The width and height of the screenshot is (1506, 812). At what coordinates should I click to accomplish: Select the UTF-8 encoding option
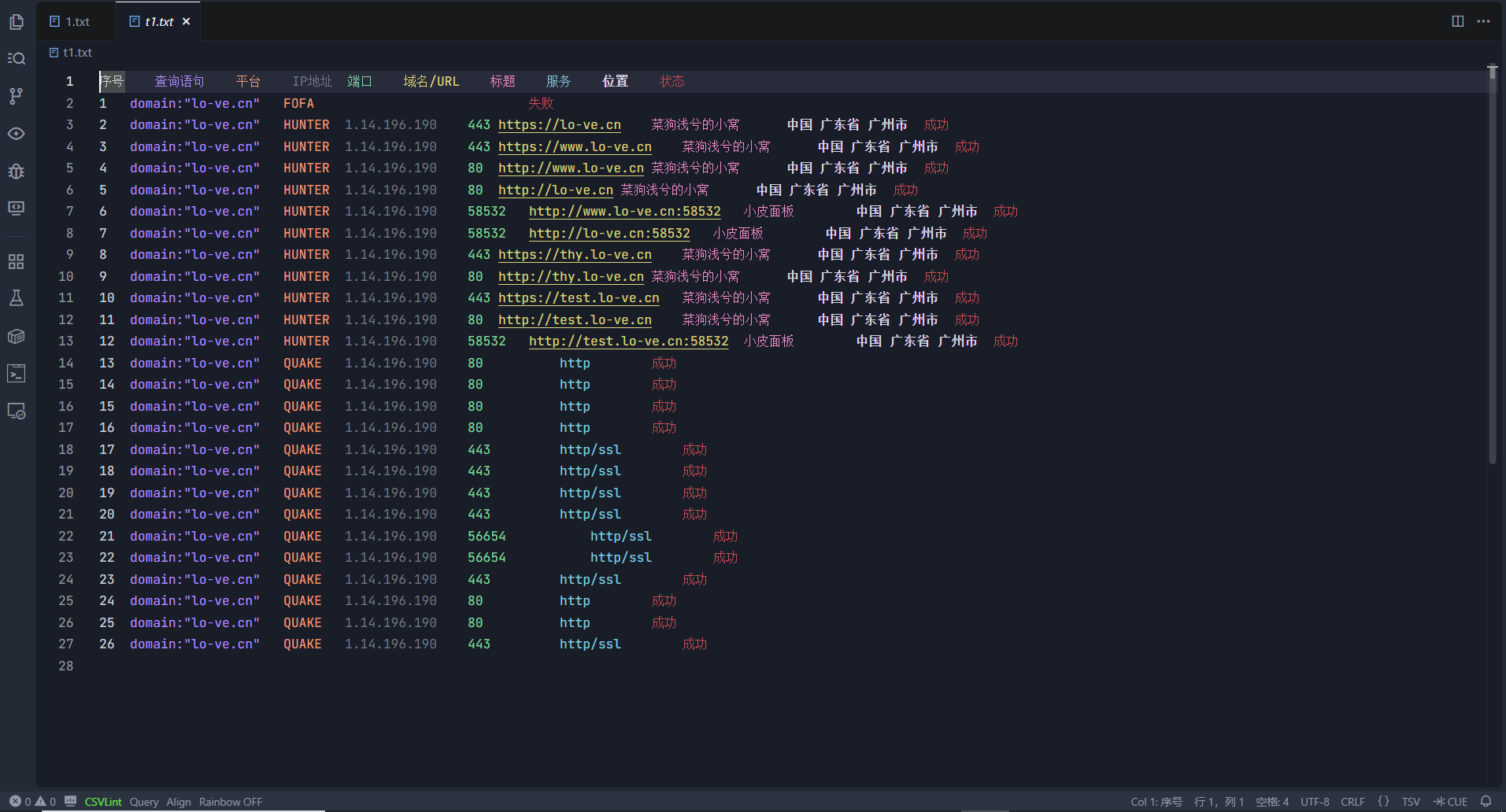pos(1315,802)
